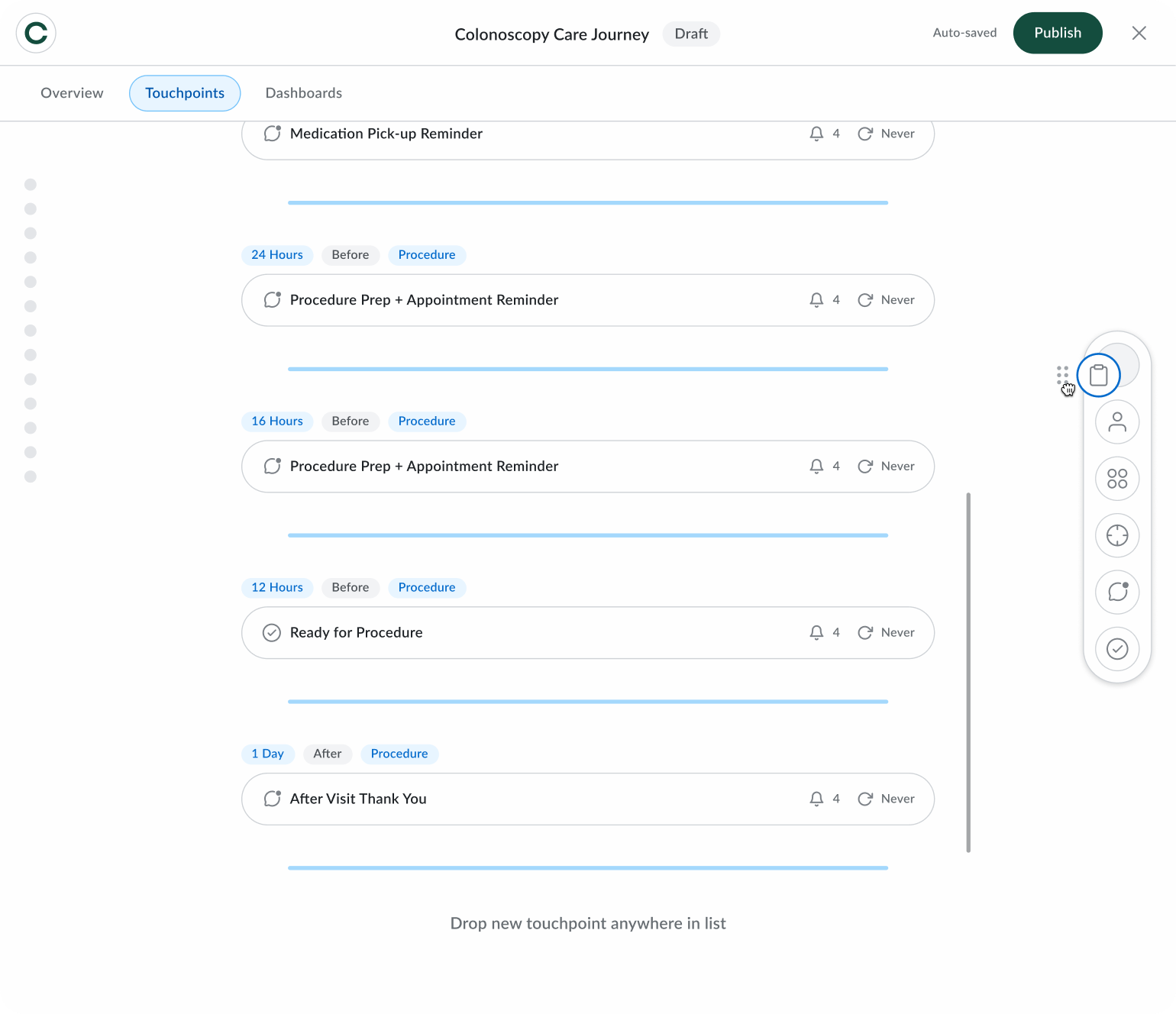Click the 12 Hours timing tag
1176x1014 pixels.
coord(277,588)
